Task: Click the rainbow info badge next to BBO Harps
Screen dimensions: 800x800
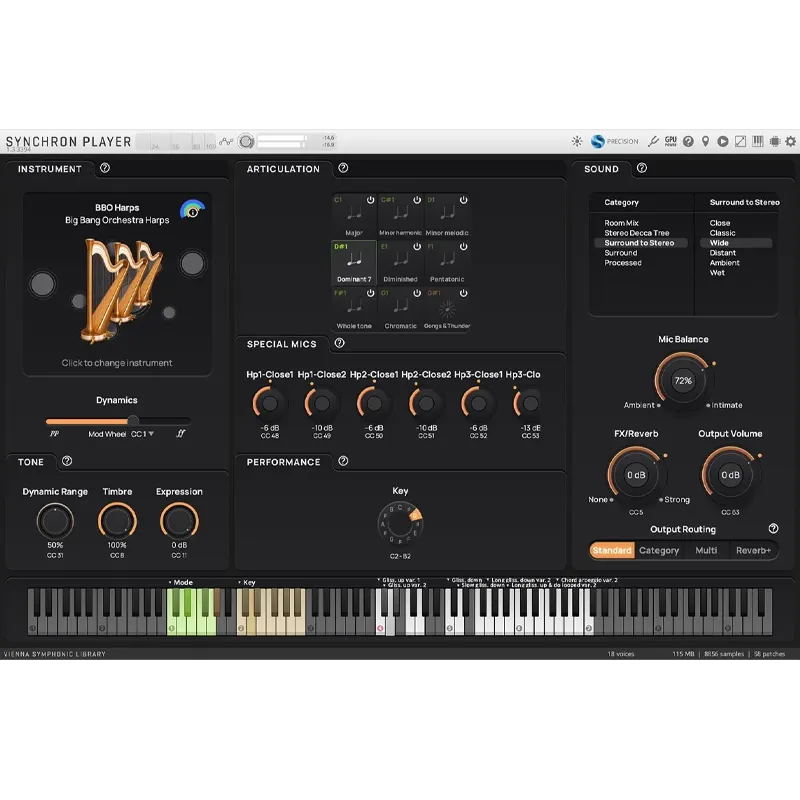Action: [192, 209]
